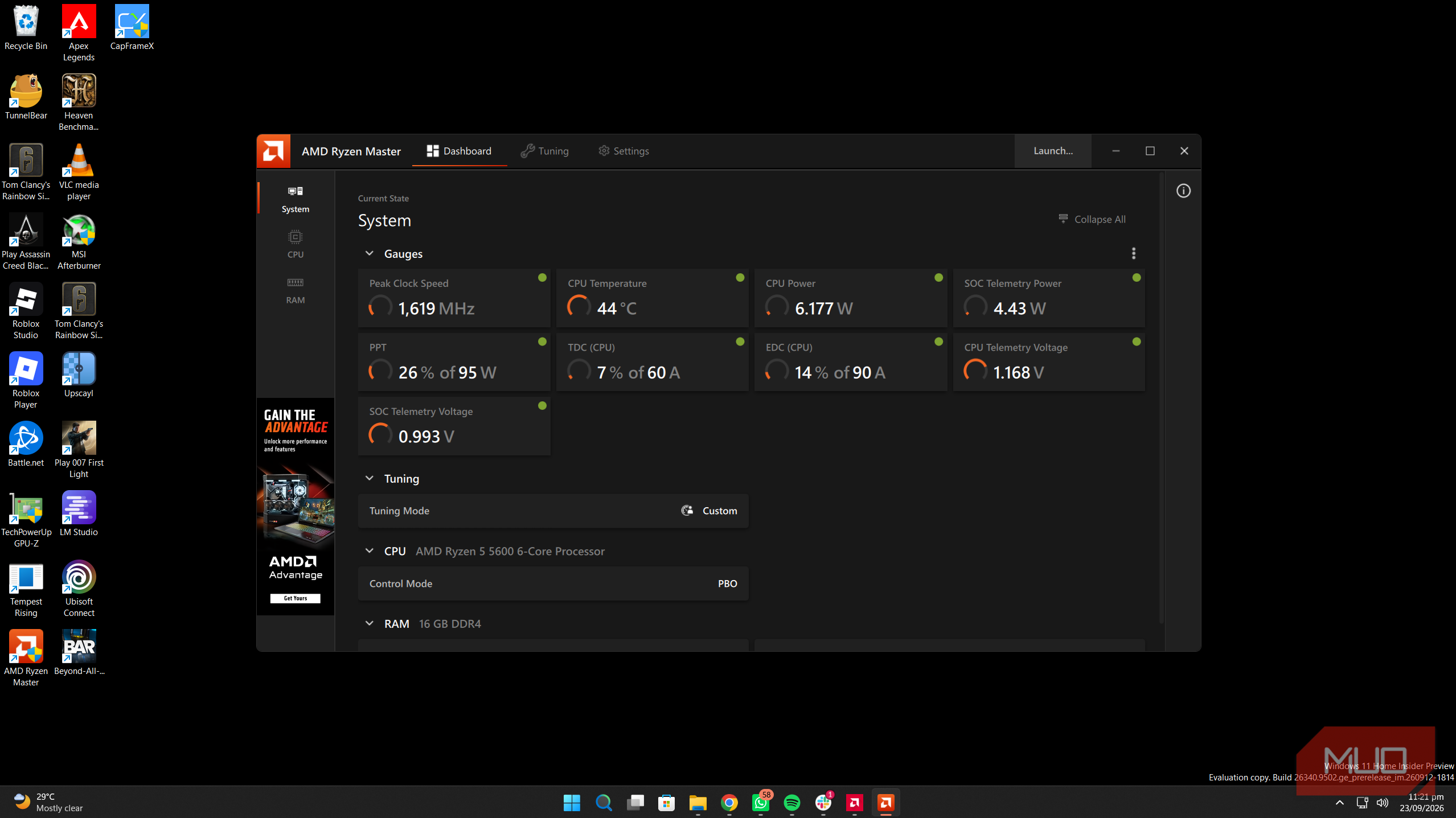
Task: Click the dashboard vertical scrollbar
Action: [x=1161, y=398]
